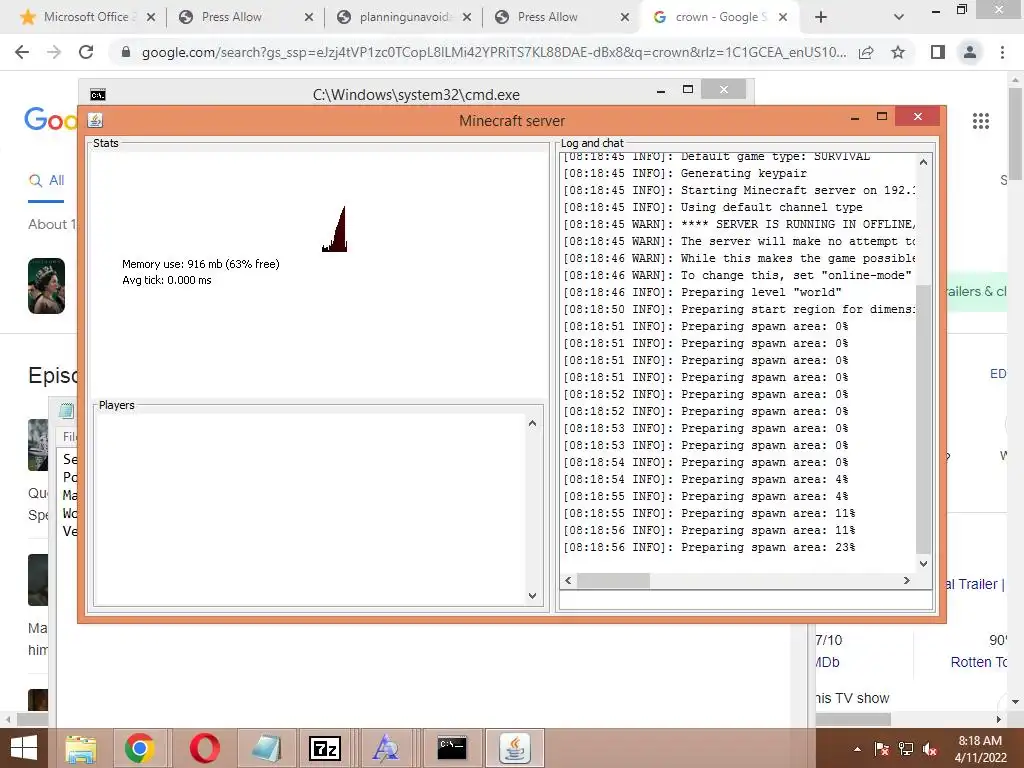Share this page from the address bar
Screen dimensions: 1024x768
(x=866, y=52)
